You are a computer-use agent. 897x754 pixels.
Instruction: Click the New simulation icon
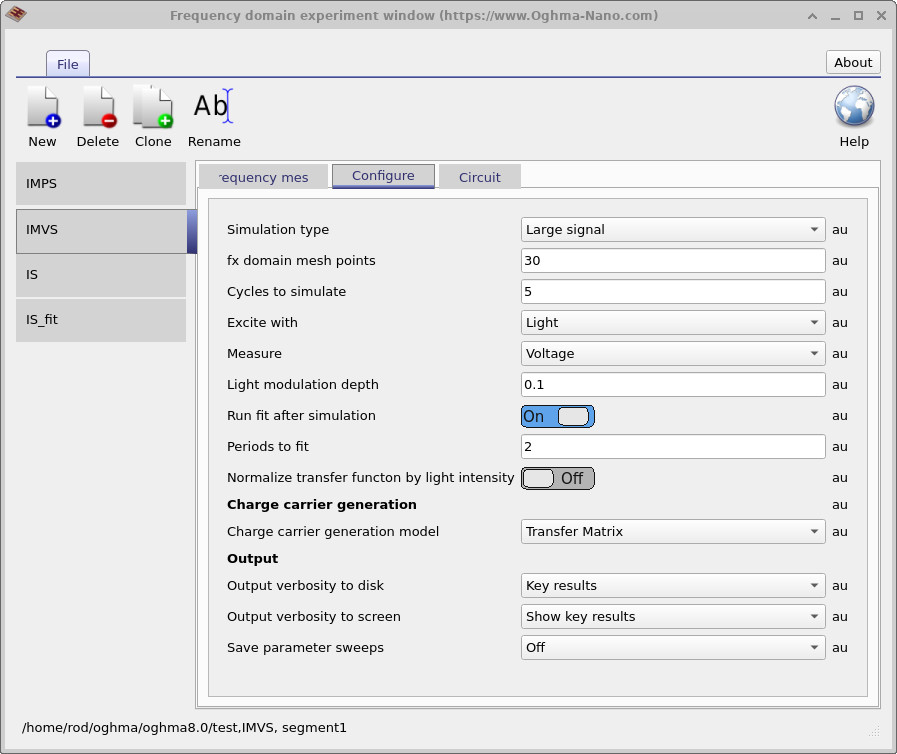42,106
